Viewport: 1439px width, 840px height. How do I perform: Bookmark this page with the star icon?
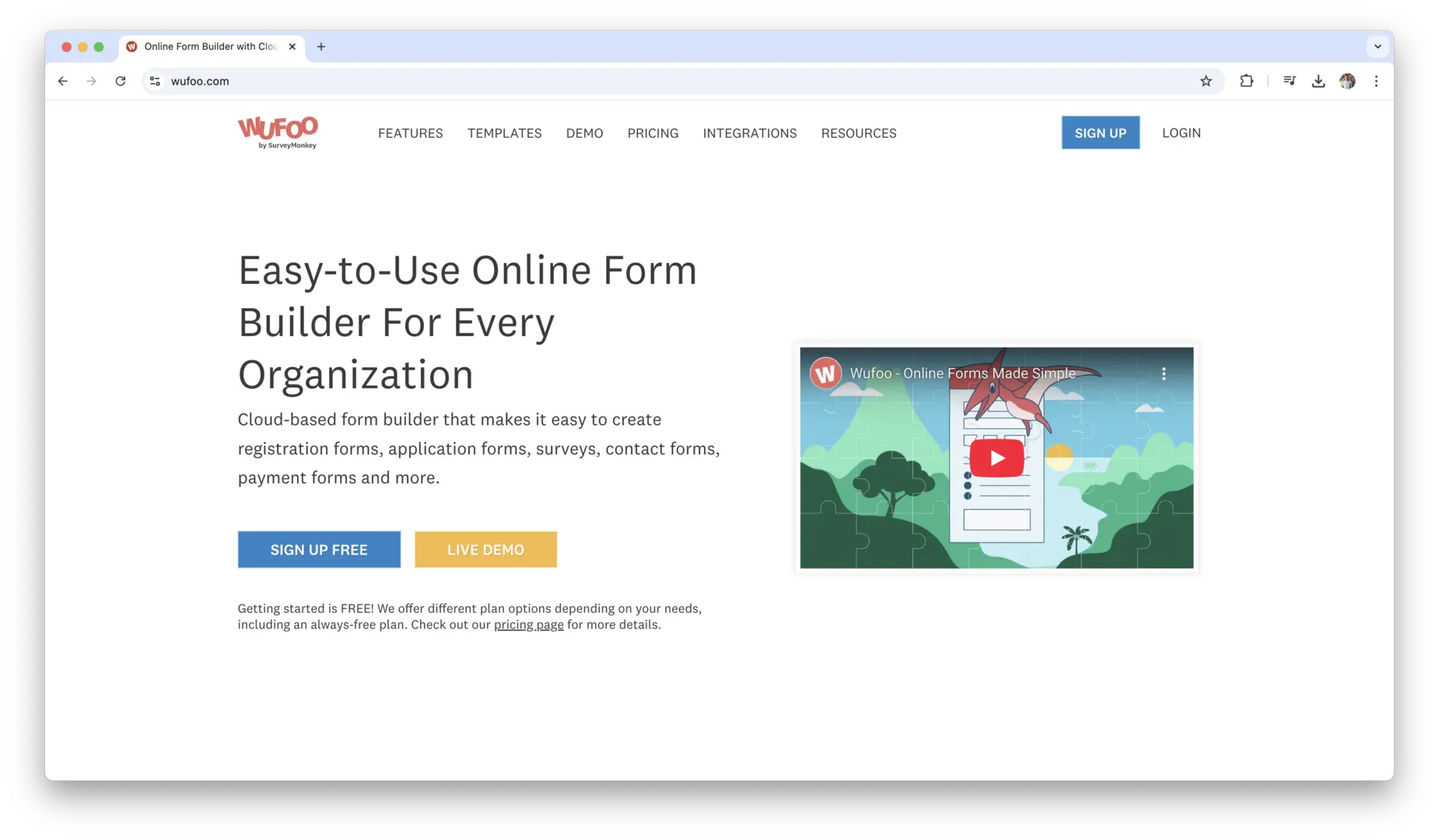(1206, 81)
